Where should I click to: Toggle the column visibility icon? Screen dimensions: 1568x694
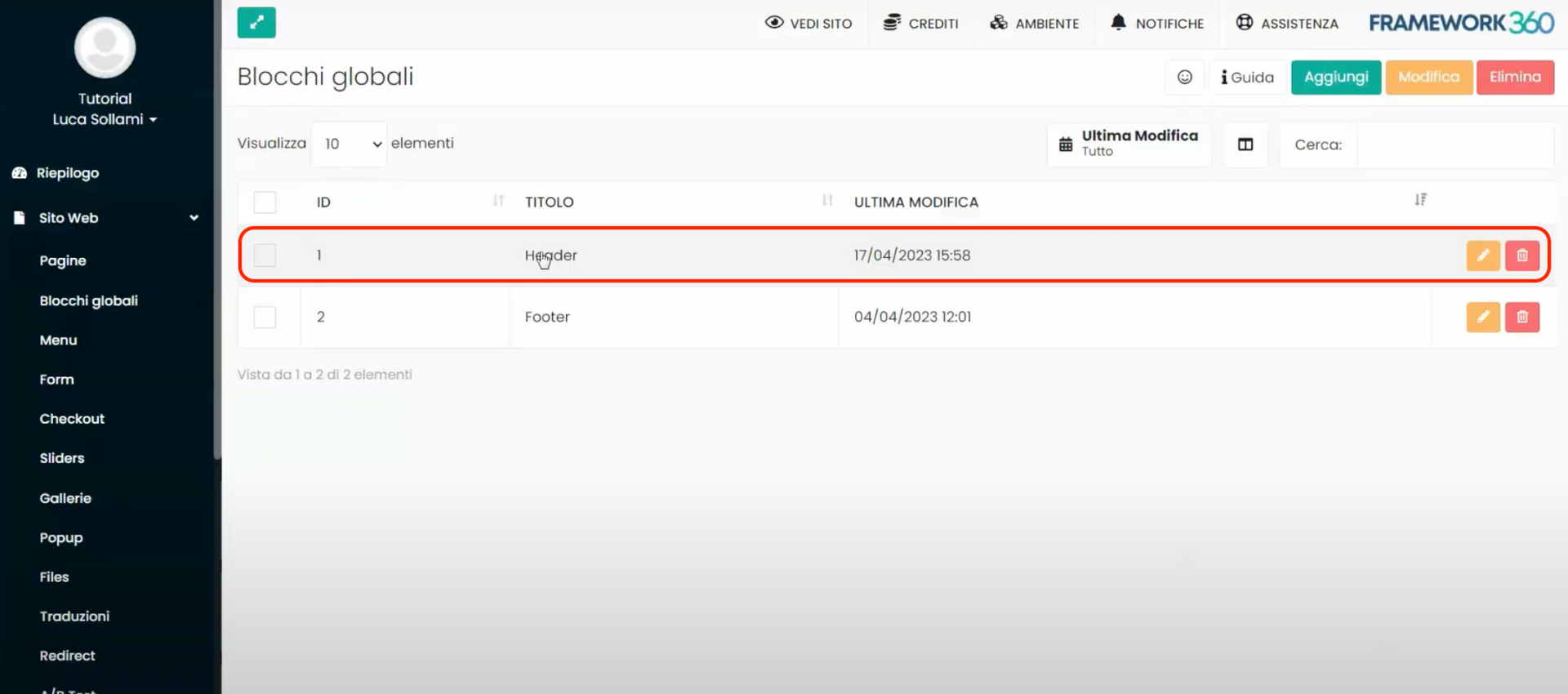(x=1245, y=145)
